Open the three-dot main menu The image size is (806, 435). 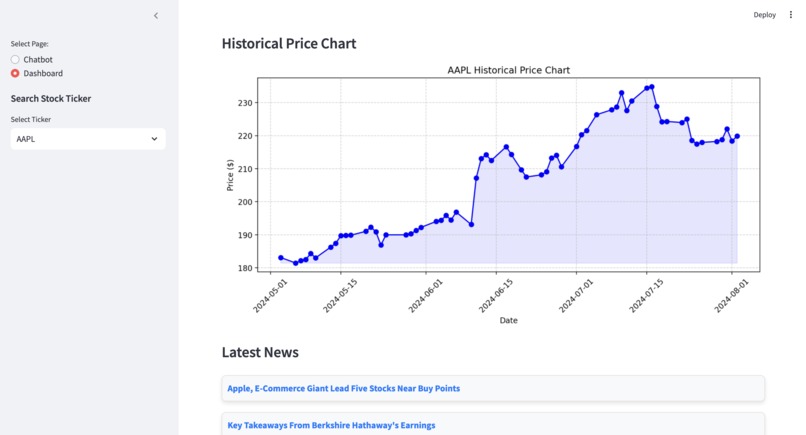[x=791, y=15]
